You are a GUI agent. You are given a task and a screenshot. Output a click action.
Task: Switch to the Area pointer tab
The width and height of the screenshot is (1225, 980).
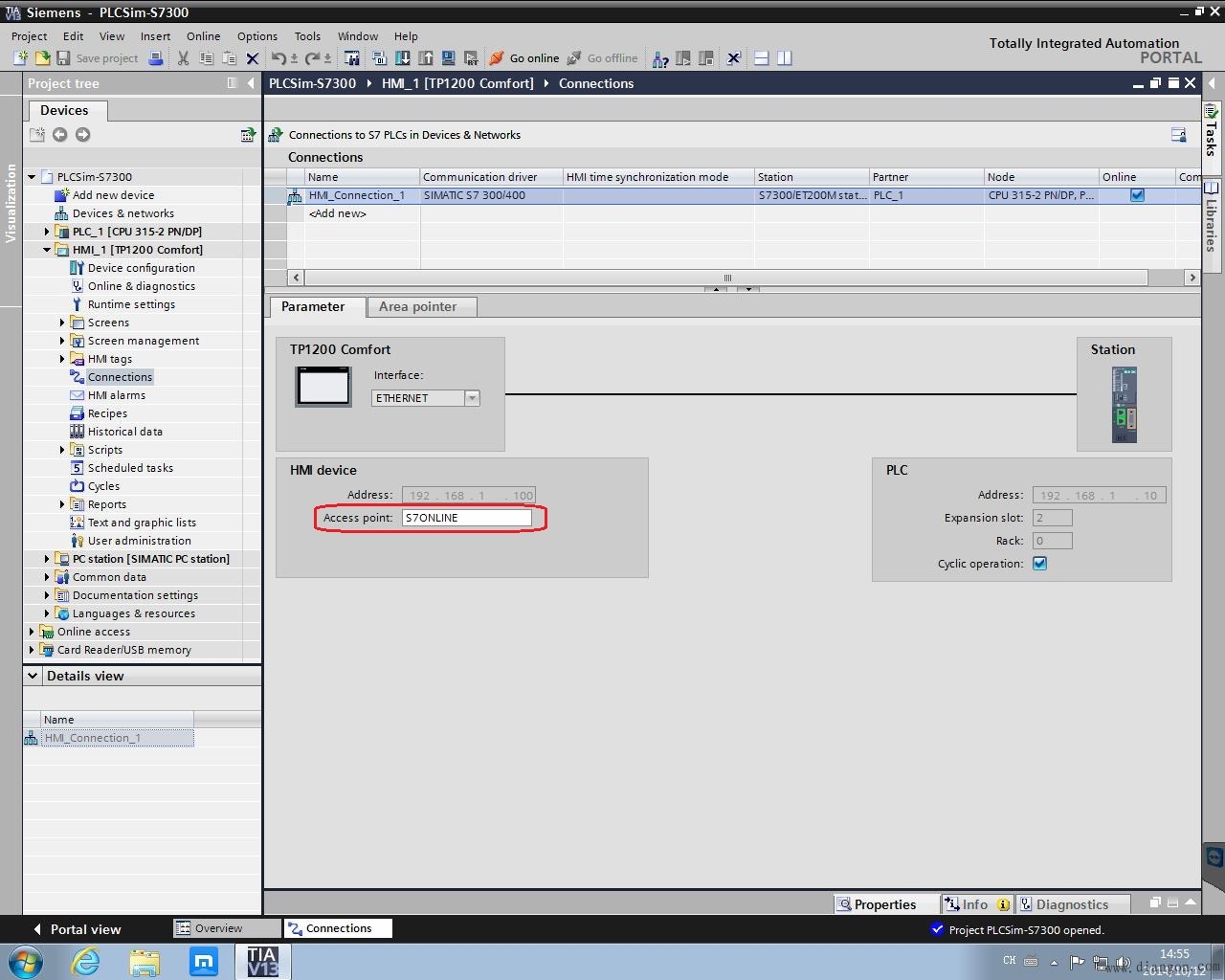(x=417, y=307)
